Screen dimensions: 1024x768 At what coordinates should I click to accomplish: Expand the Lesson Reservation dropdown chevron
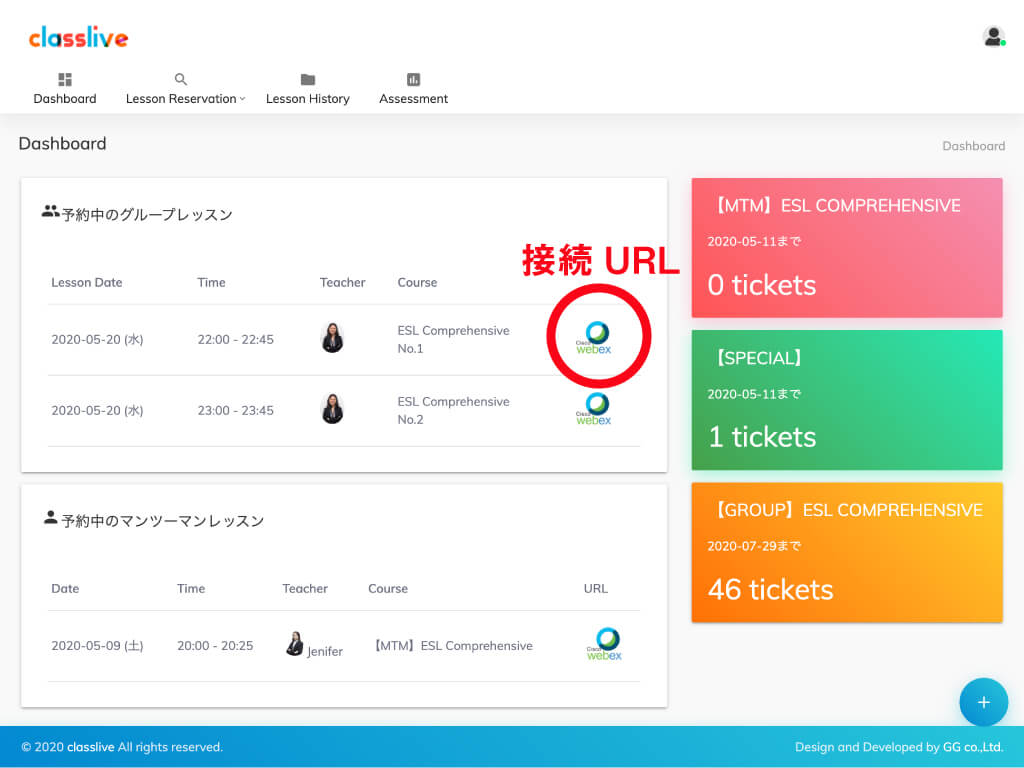(242, 99)
